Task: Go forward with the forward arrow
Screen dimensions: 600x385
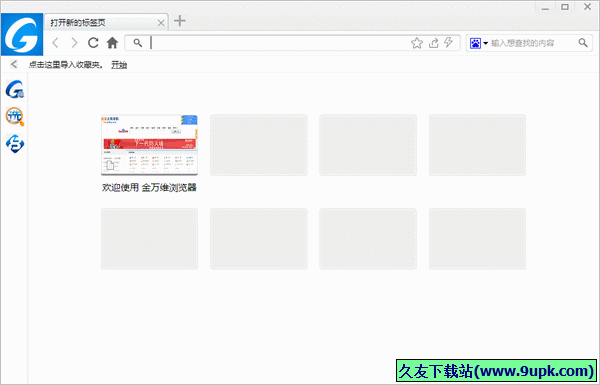Action: click(74, 43)
